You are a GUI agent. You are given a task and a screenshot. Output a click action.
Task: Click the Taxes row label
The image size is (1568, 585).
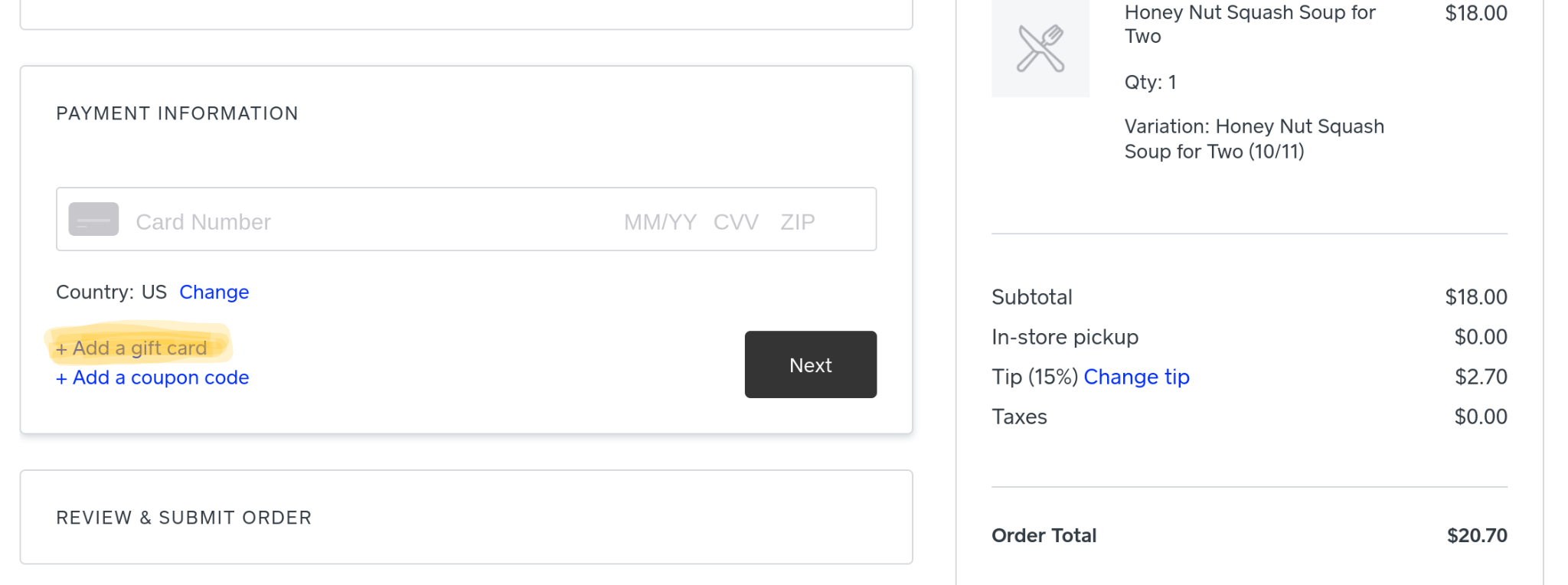click(1019, 417)
